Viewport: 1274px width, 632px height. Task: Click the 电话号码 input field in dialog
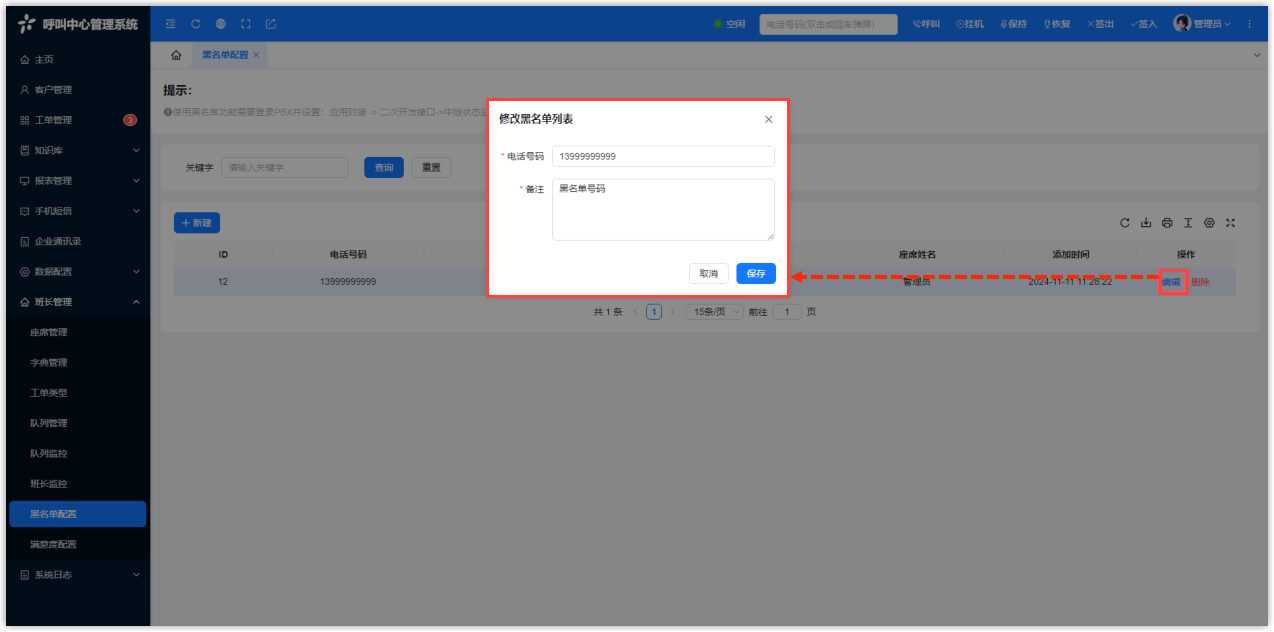coord(662,156)
